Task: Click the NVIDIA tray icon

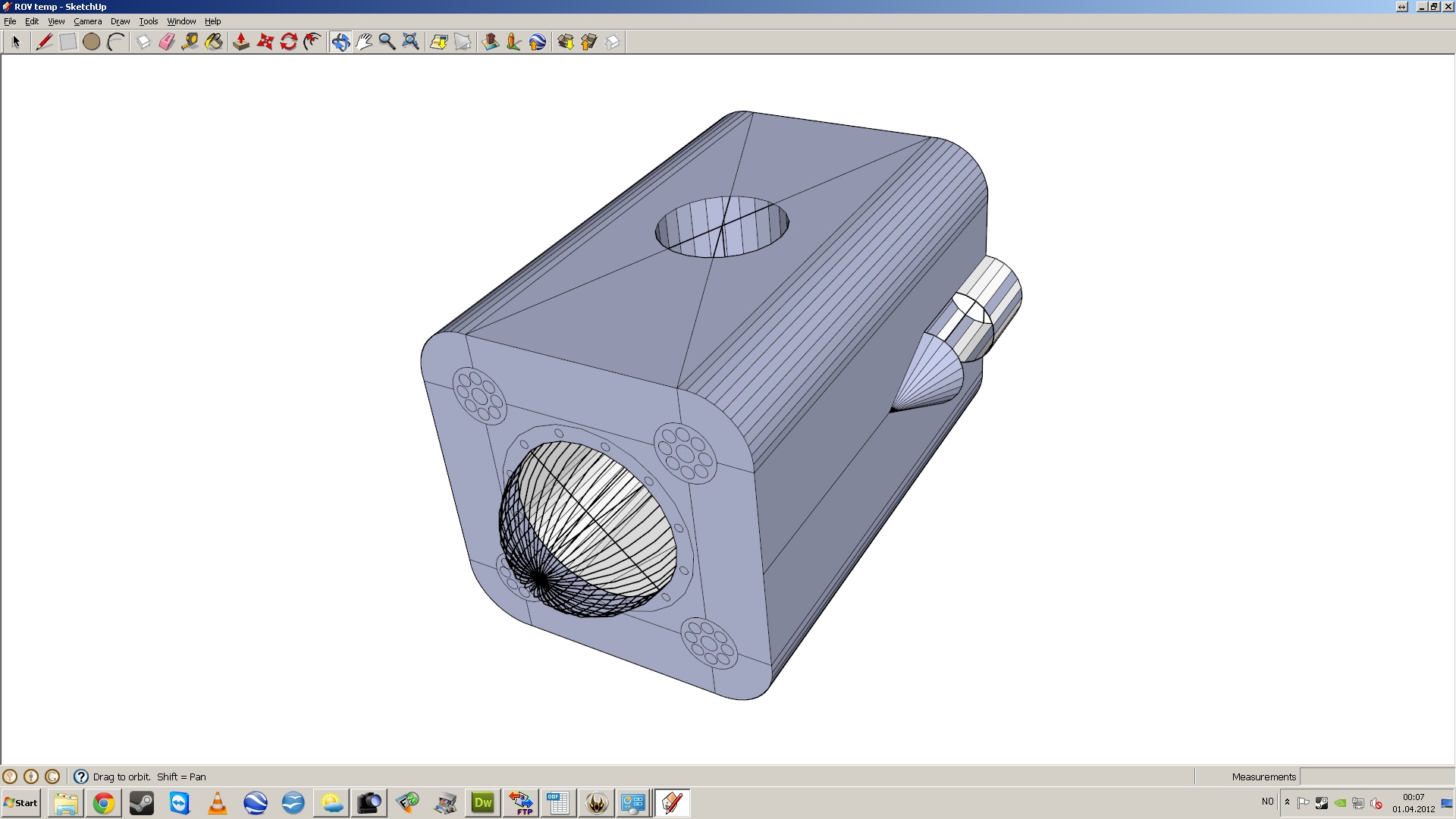Action: (1340, 803)
